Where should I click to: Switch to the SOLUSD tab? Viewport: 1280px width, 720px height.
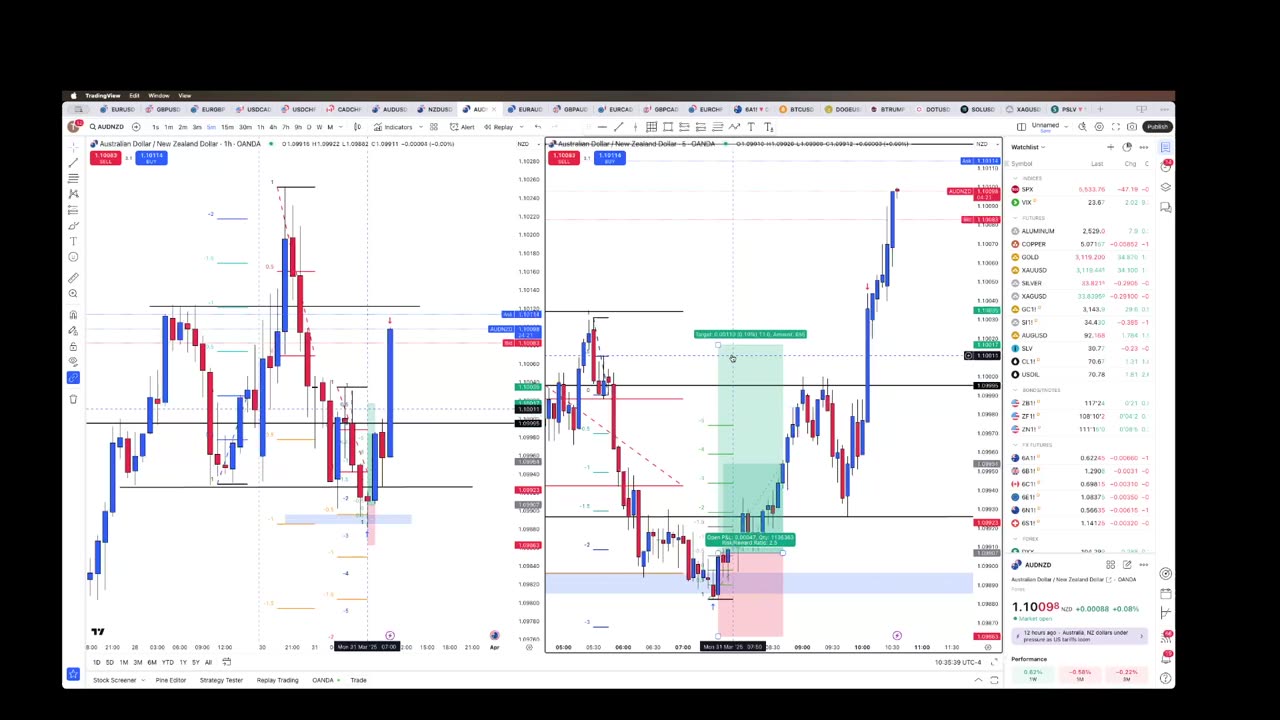point(979,109)
